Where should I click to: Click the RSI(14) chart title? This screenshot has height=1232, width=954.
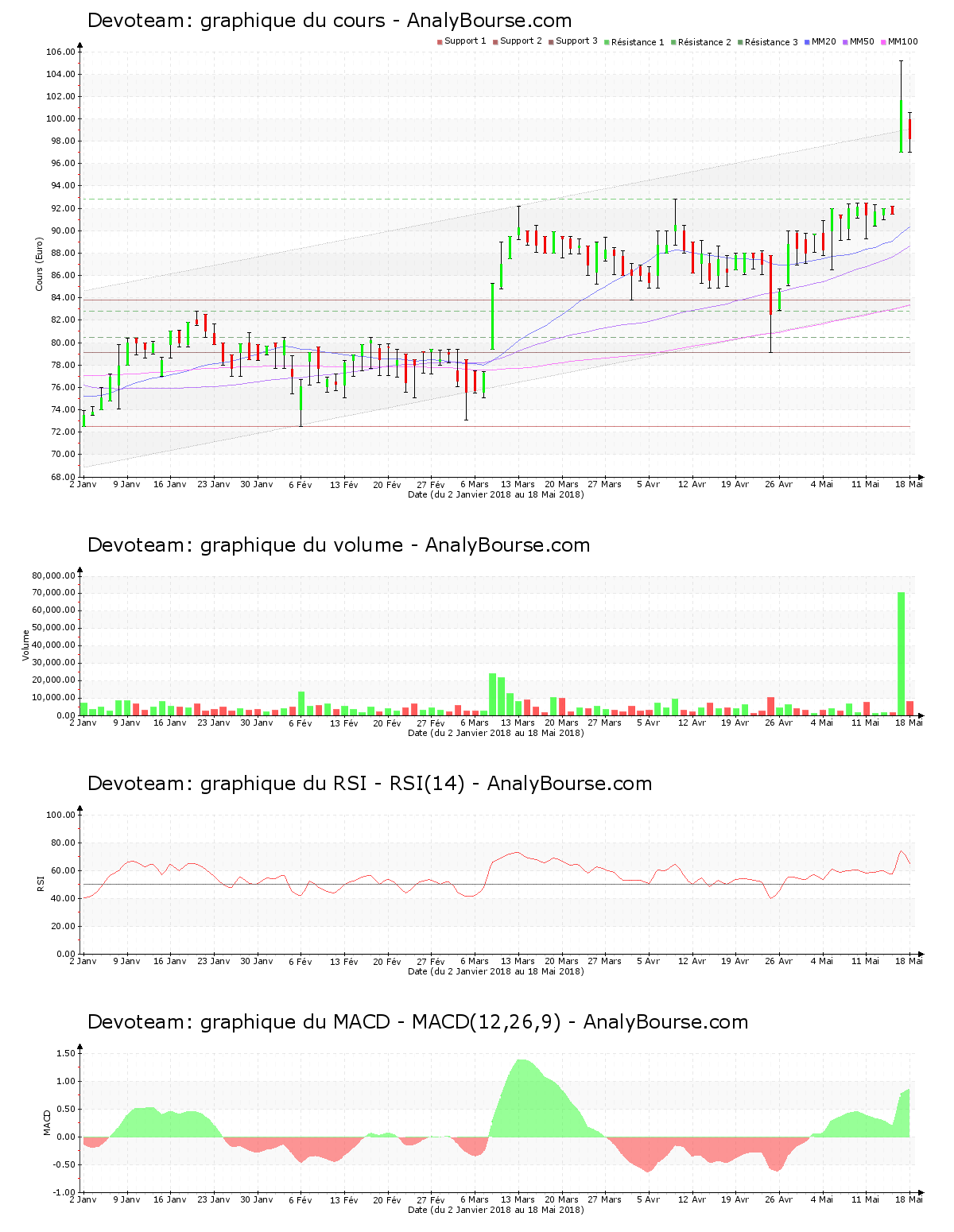pos(370,784)
